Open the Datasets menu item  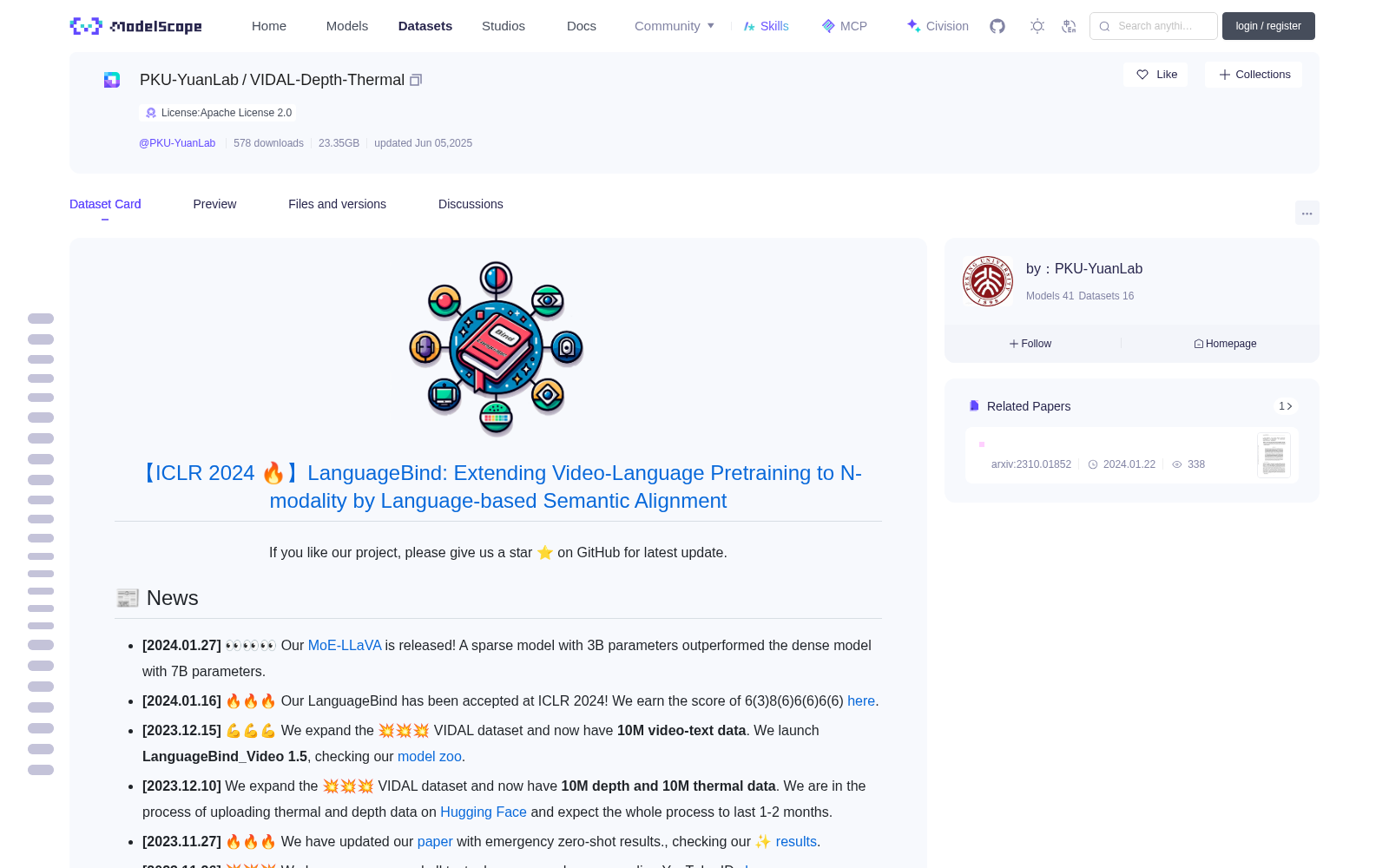click(x=425, y=26)
